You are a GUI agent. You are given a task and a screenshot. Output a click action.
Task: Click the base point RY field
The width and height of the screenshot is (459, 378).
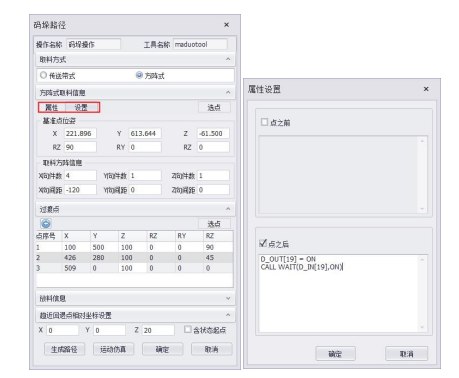point(145,147)
